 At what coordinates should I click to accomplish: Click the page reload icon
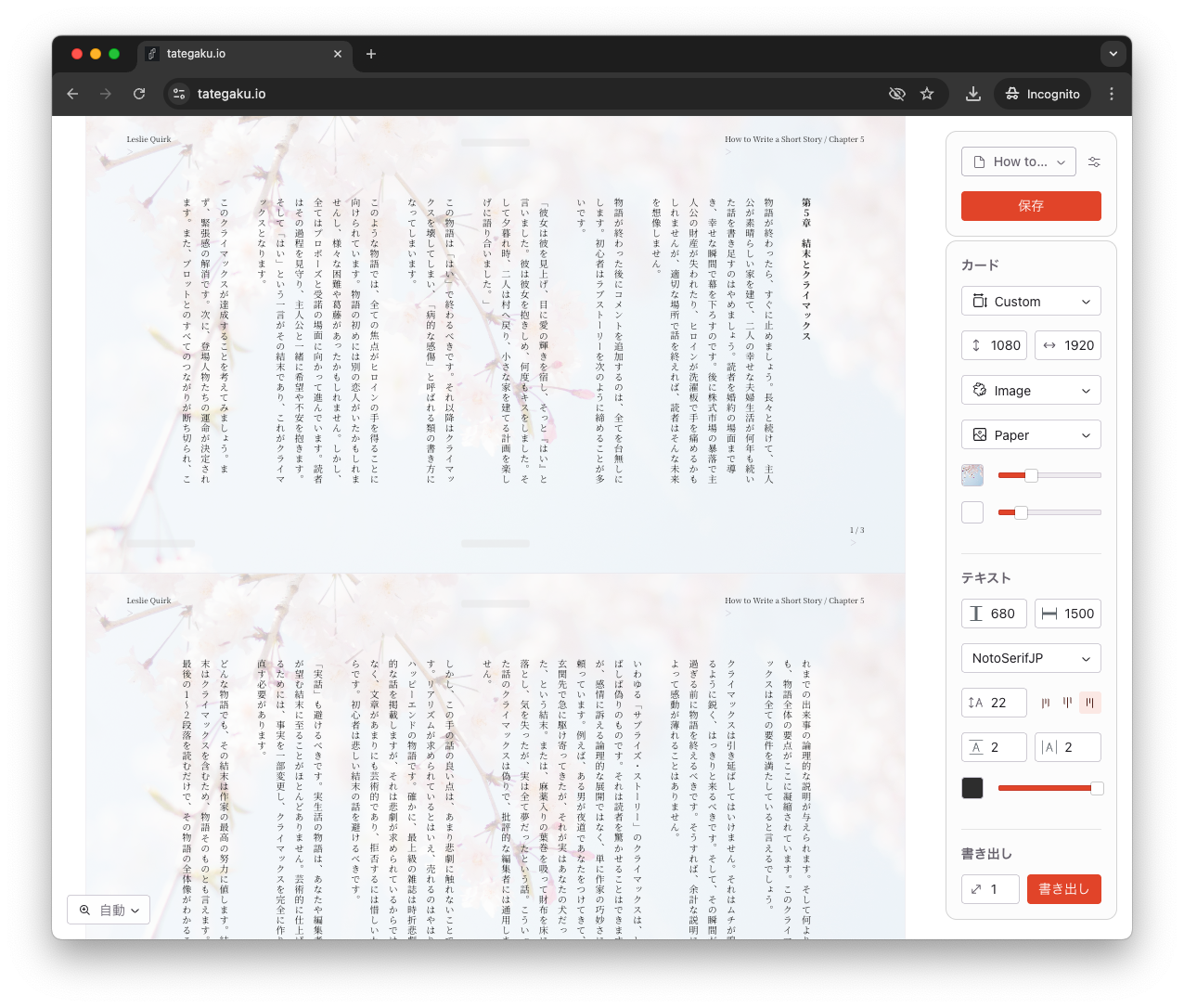[x=139, y=94]
